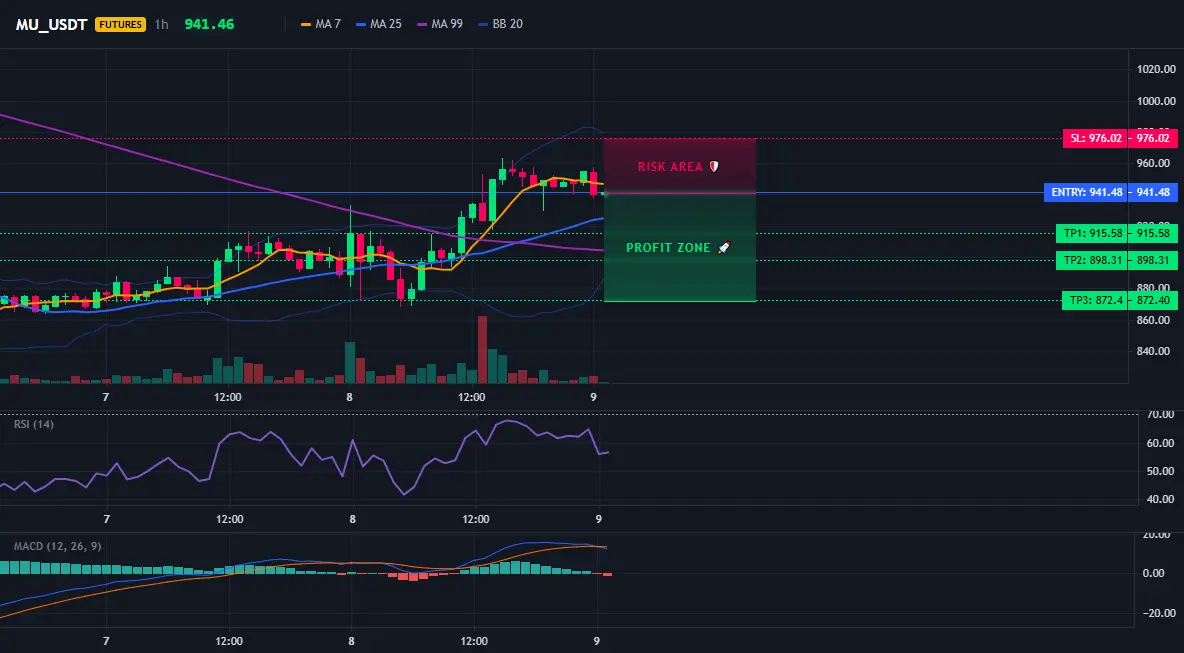
Task: Click the tallest red volume bar
Action: 483,350
